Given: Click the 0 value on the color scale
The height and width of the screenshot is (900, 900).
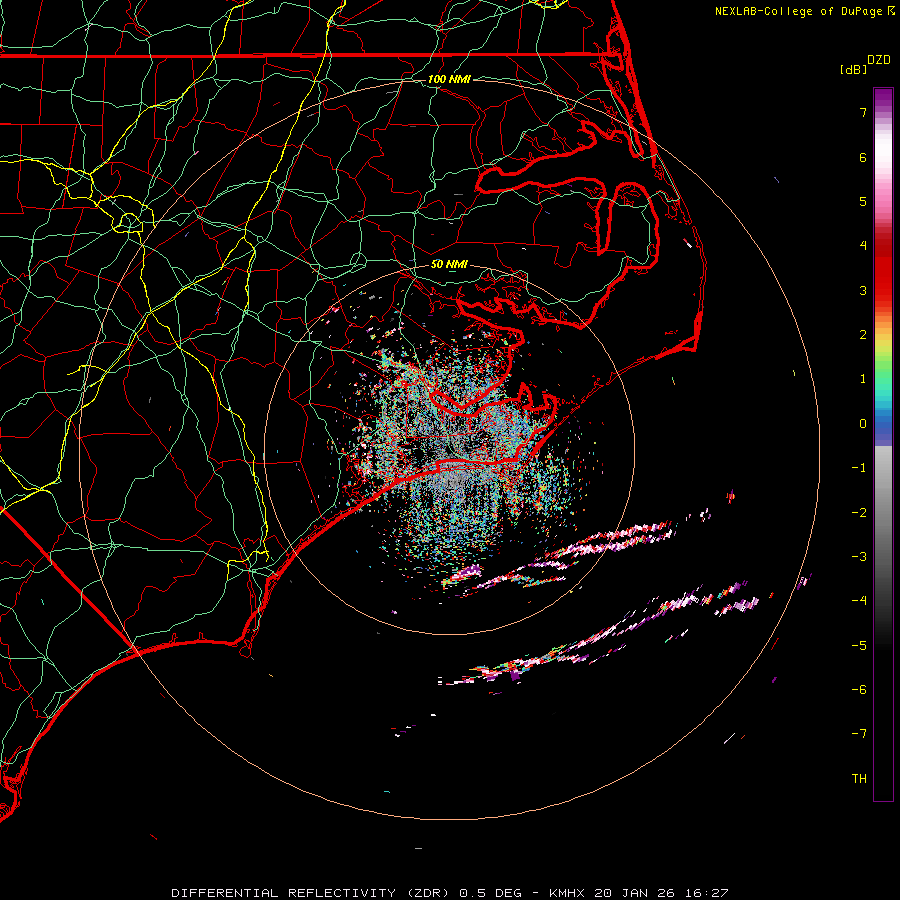Looking at the screenshot, I should [x=863, y=424].
